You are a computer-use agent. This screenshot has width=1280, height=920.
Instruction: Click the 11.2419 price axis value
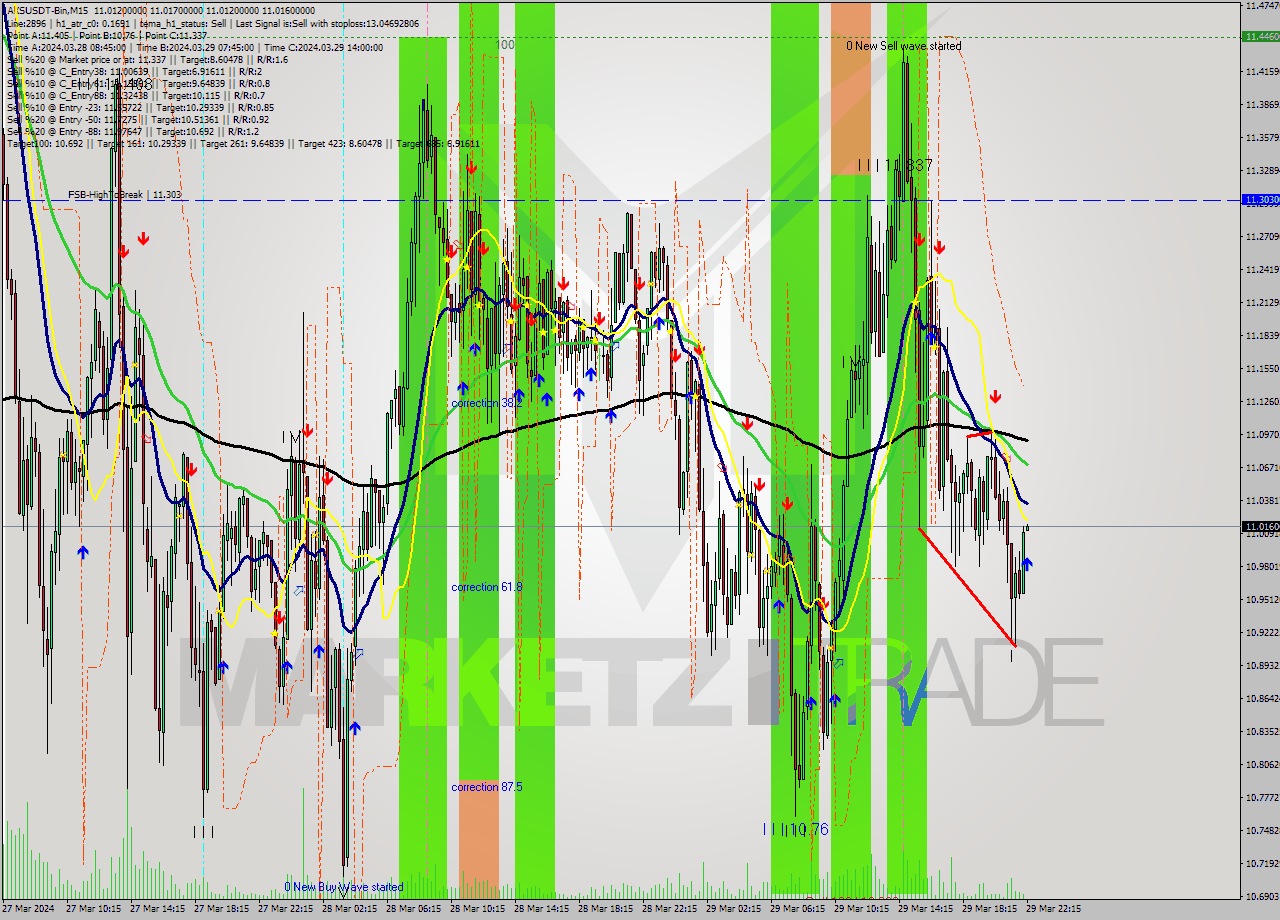(1263, 269)
